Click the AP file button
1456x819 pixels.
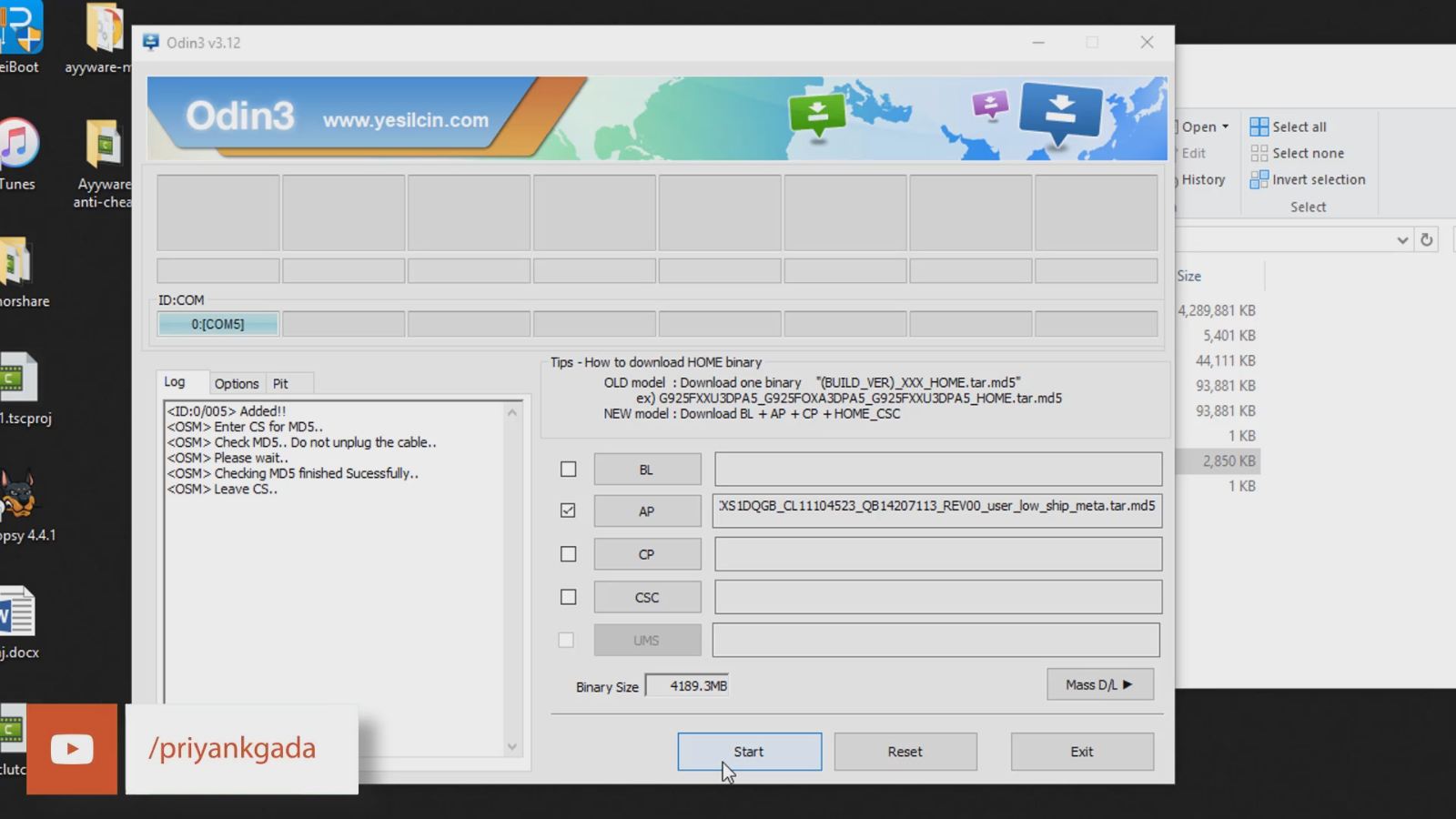pos(647,511)
